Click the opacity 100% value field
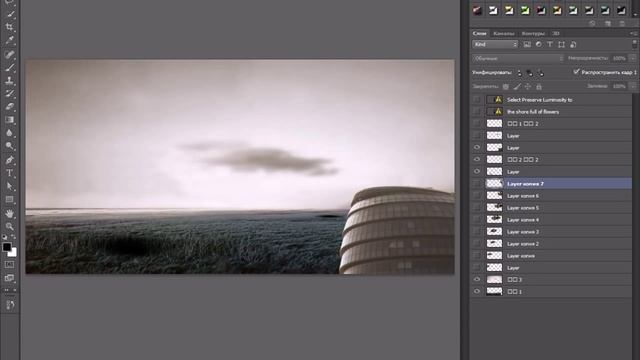This screenshot has width=640, height=360. point(619,58)
